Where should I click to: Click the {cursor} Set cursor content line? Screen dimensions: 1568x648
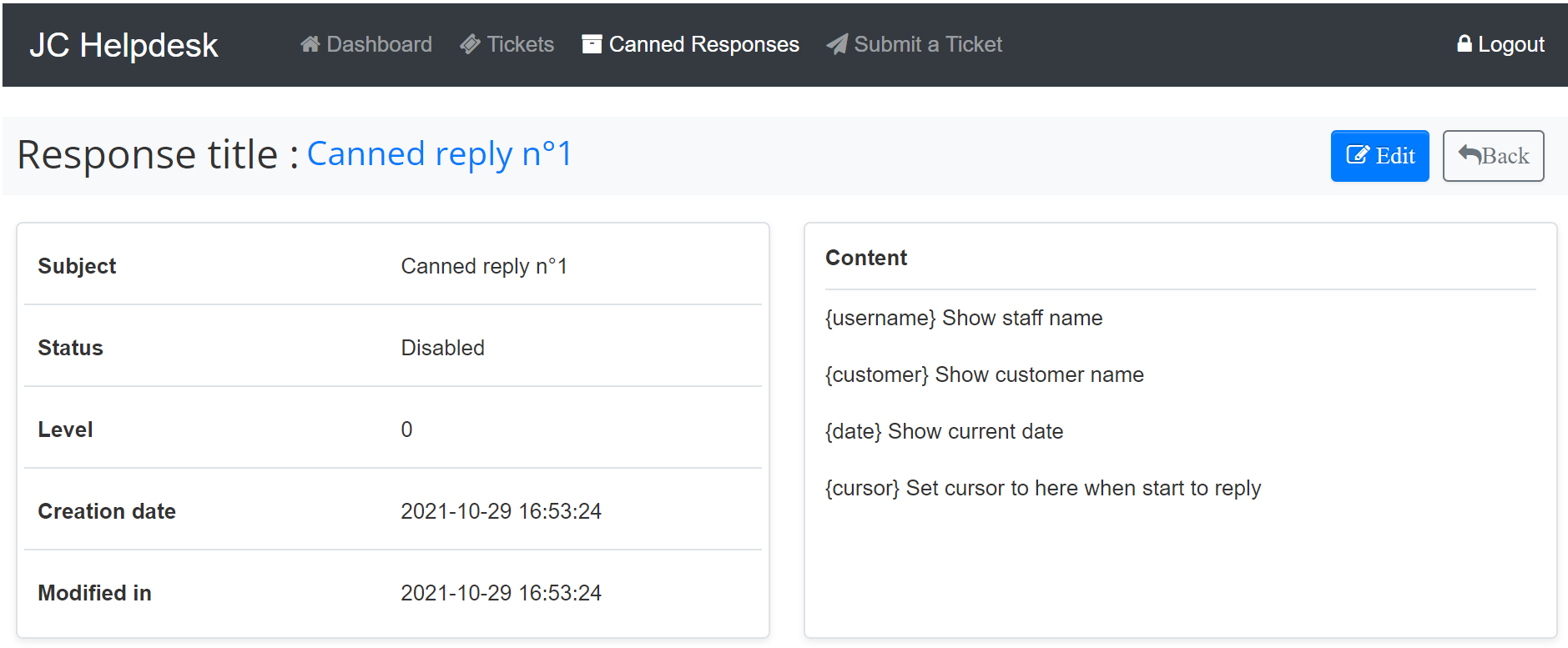1042,488
